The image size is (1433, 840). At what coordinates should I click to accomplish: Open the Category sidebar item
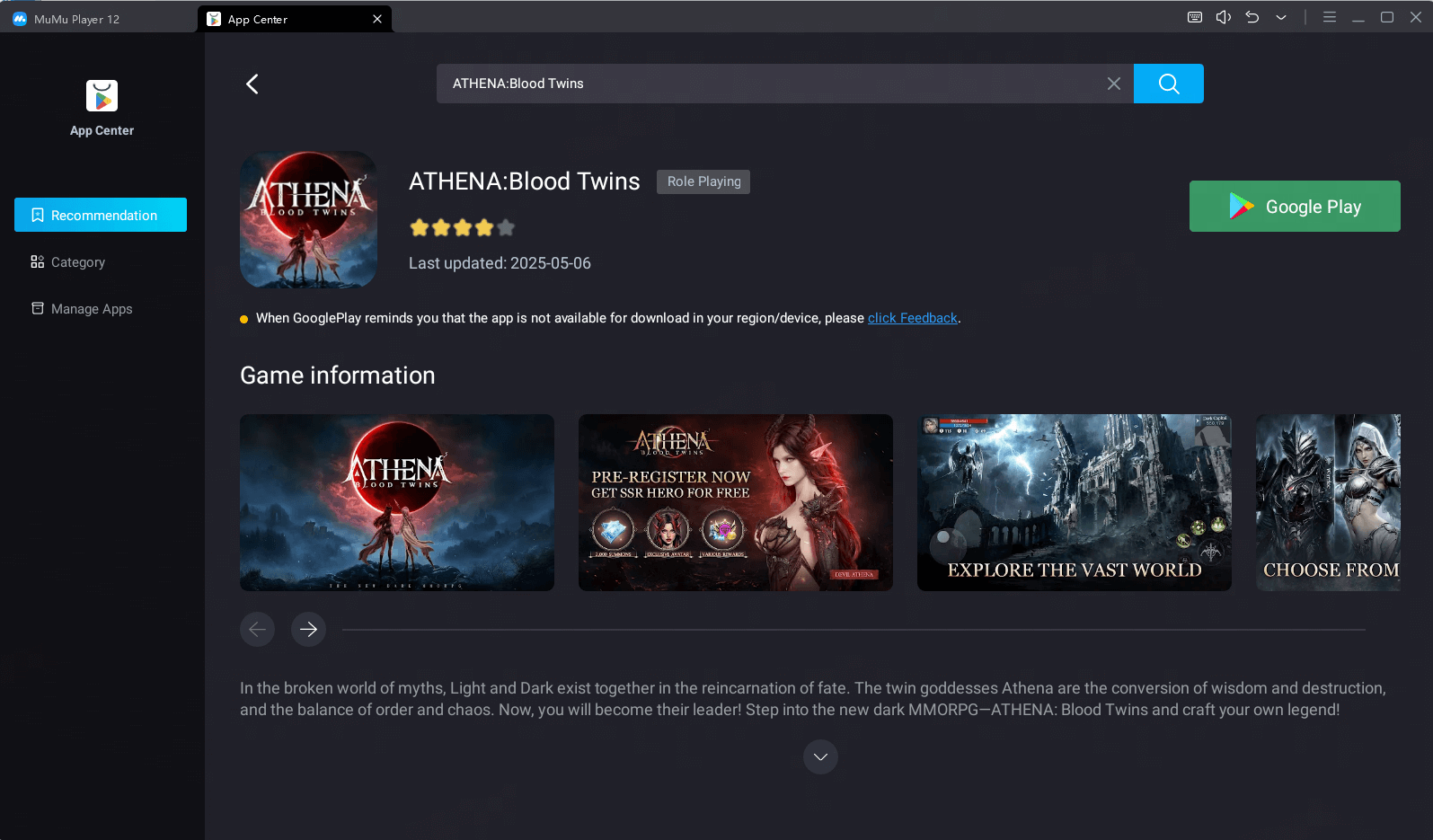pyautogui.click(x=101, y=262)
